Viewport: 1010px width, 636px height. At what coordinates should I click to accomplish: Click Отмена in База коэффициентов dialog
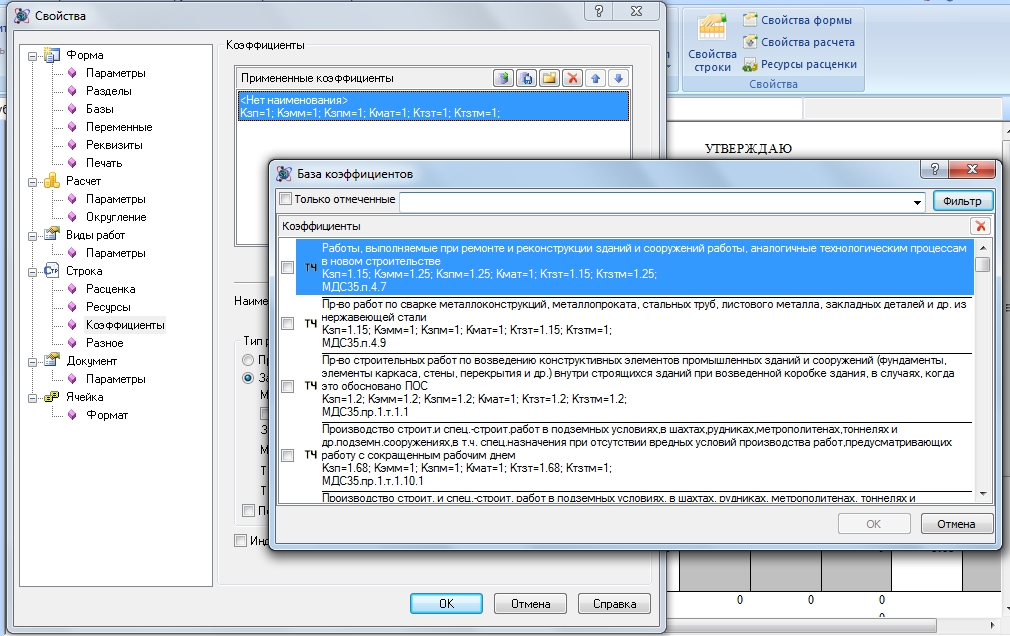click(x=956, y=524)
